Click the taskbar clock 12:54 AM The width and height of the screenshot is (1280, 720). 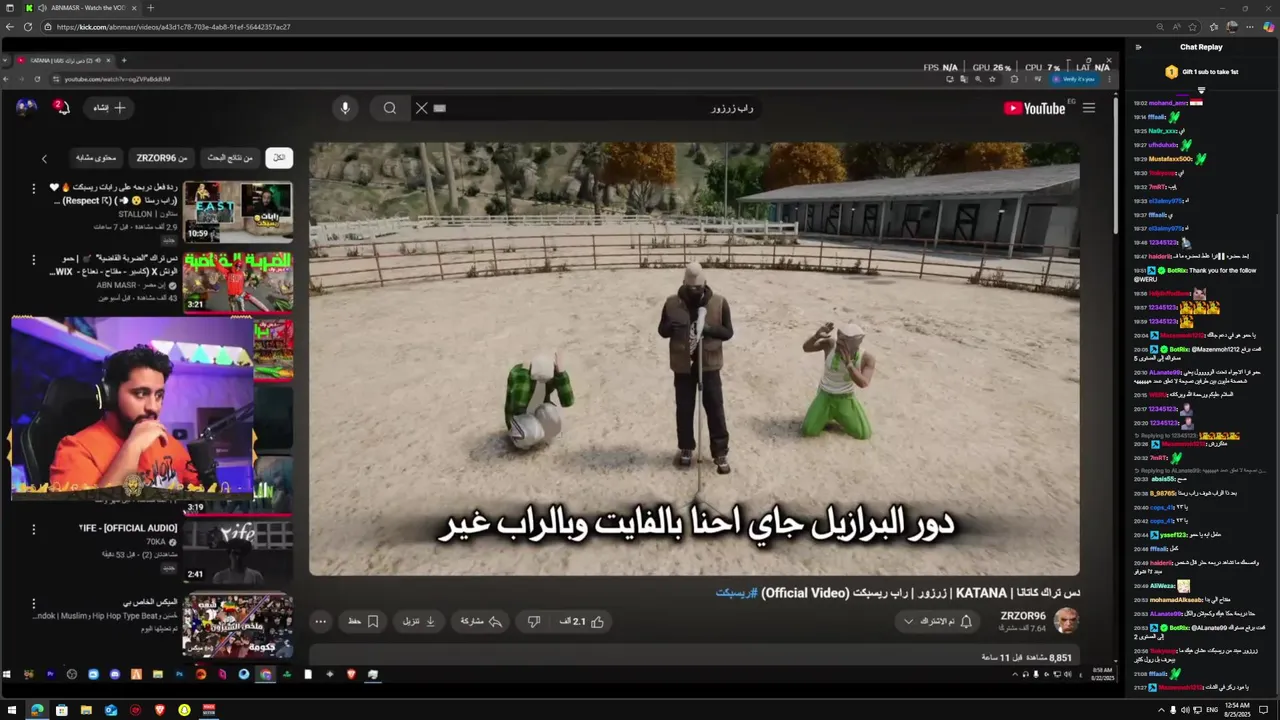1239,710
